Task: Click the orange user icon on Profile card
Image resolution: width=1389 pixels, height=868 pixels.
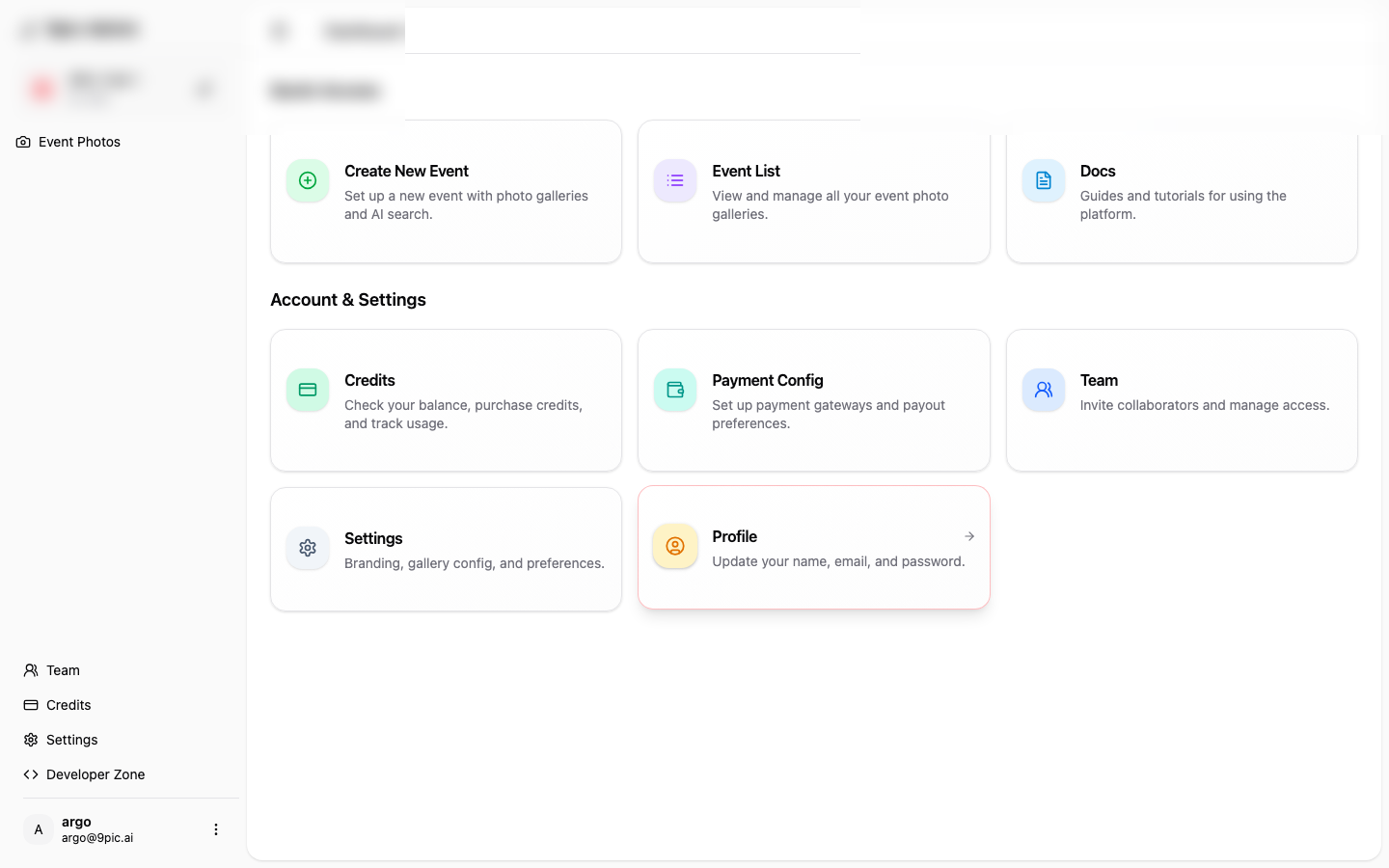Action: [675, 546]
